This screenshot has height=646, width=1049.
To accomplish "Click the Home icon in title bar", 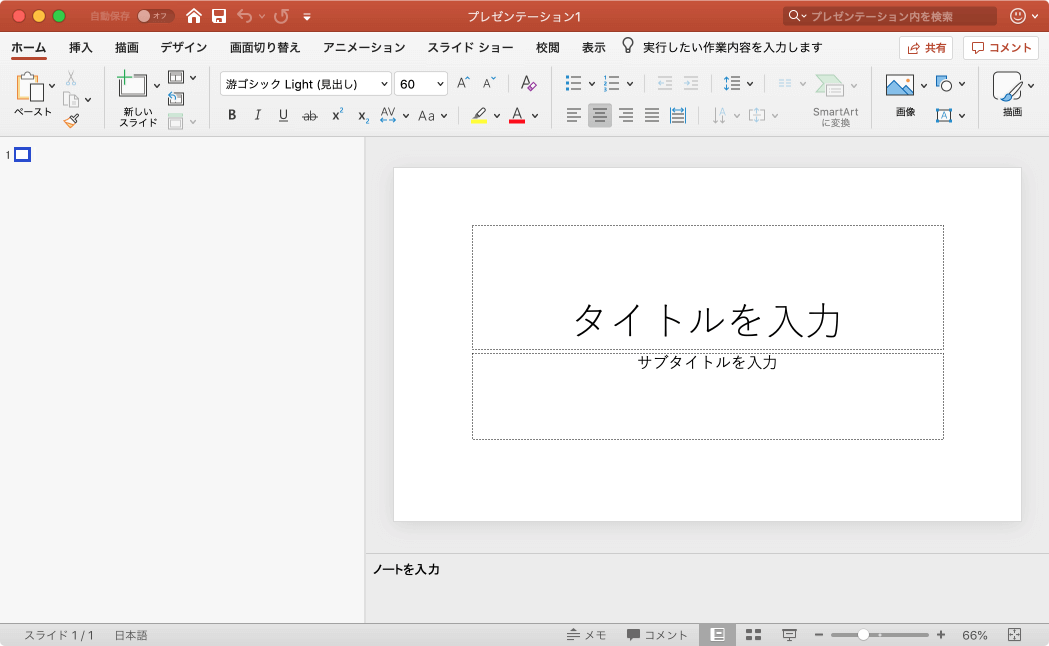I will [x=194, y=16].
